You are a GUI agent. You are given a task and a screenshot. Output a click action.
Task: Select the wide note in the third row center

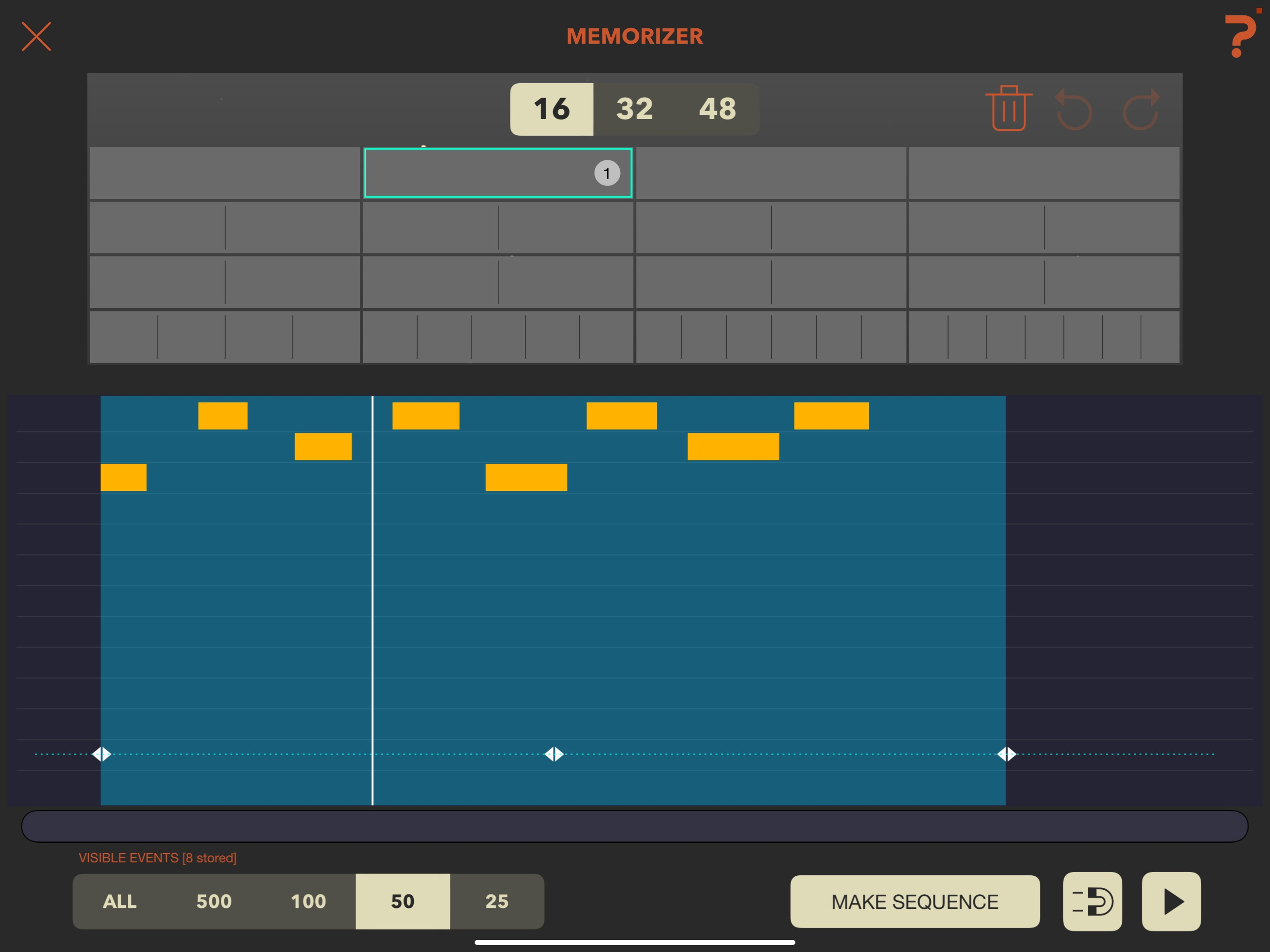(x=526, y=477)
